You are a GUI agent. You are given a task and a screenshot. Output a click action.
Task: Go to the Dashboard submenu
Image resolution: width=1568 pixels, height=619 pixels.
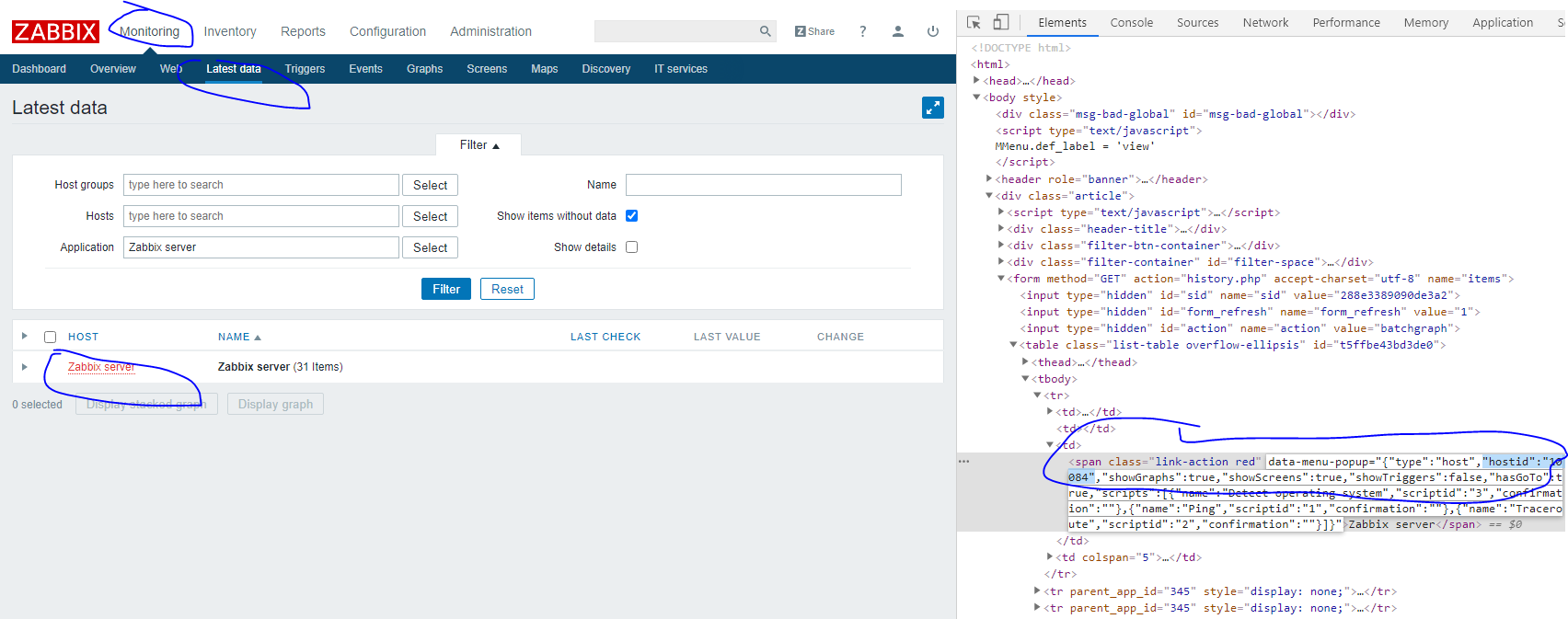[40, 69]
